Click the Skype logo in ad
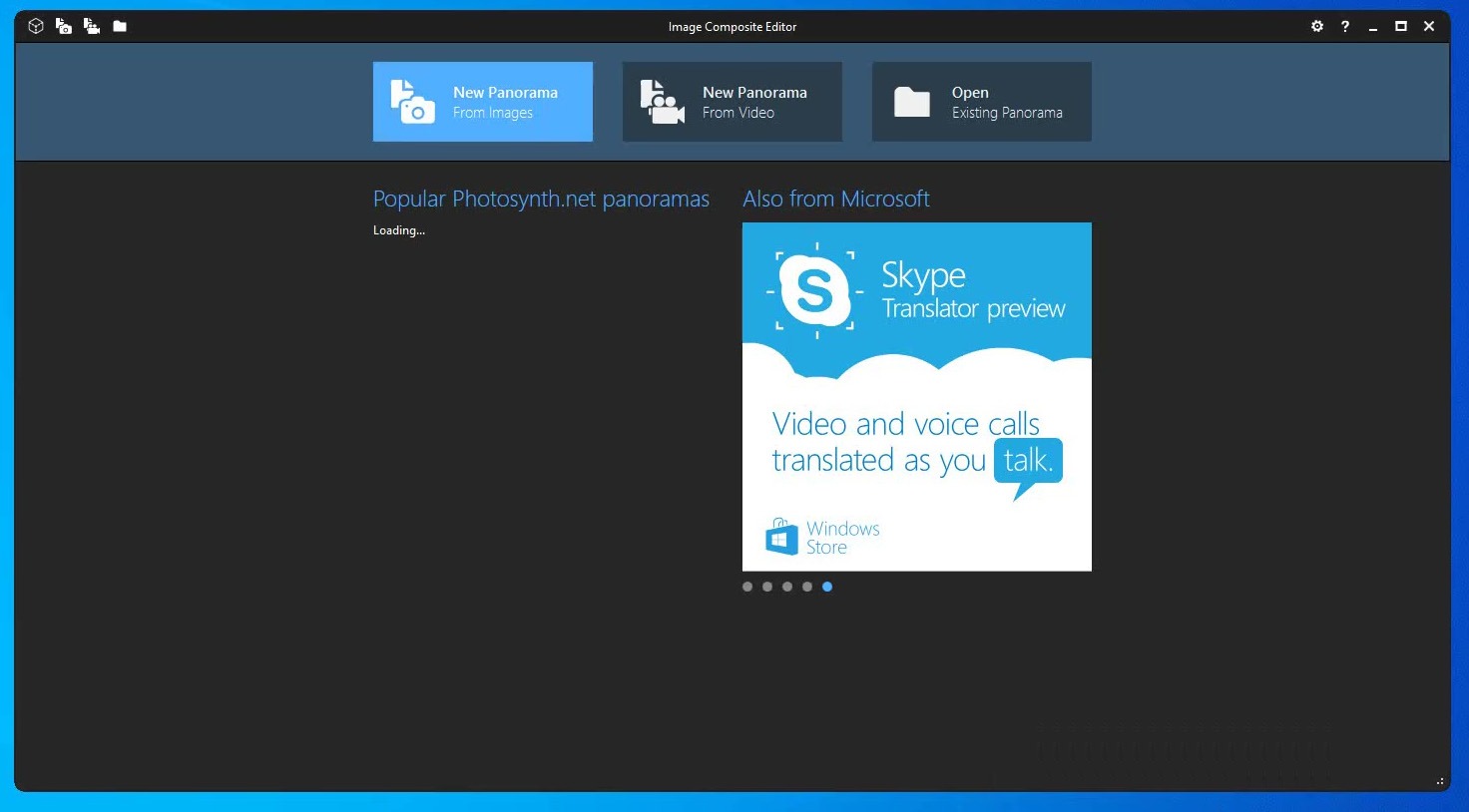1469x812 pixels. [x=814, y=290]
